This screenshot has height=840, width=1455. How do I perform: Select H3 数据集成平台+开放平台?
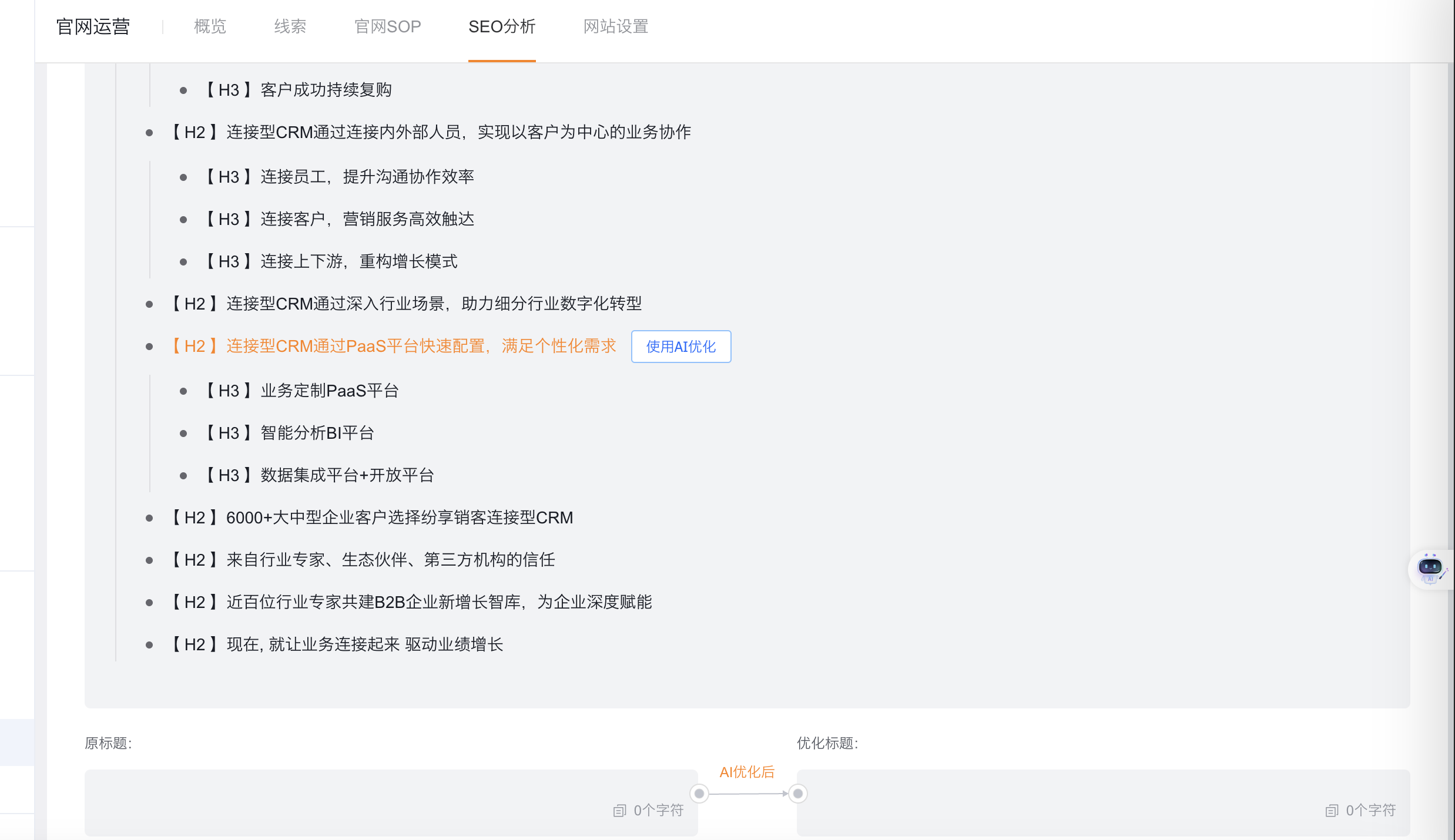(x=319, y=475)
